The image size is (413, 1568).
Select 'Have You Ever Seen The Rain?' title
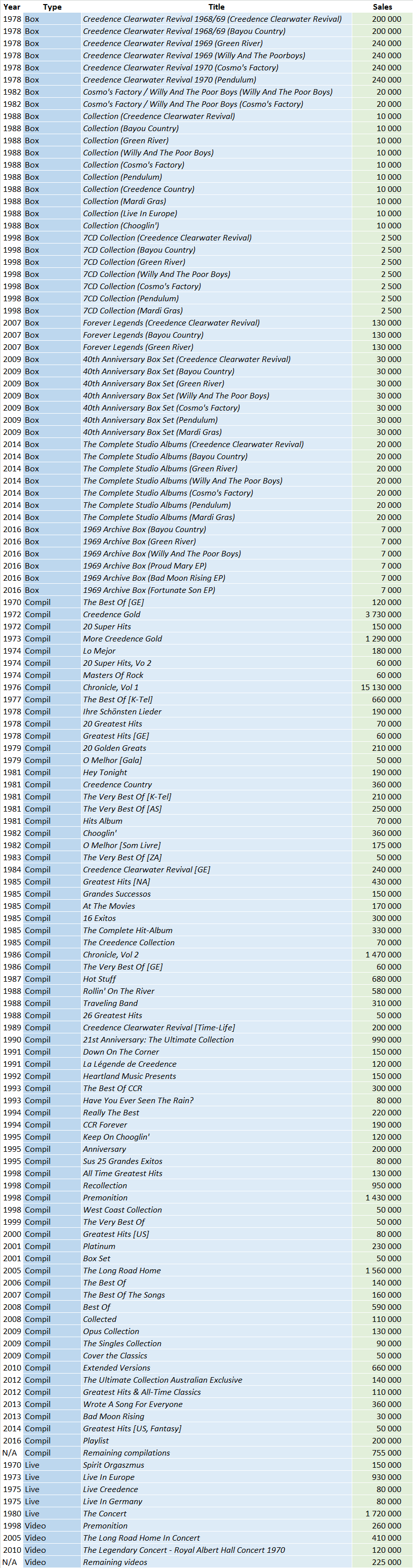click(138, 1101)
